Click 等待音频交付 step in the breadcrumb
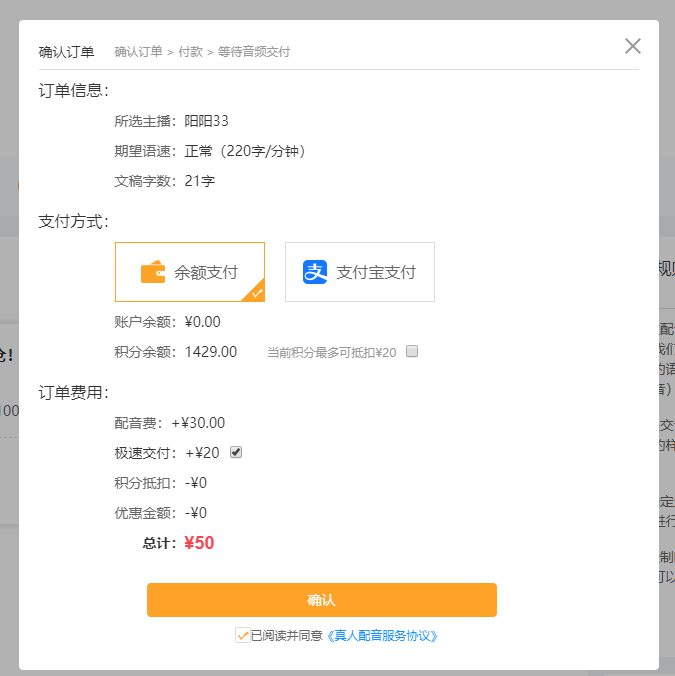 pyautogui.click(x=253, y=51)
